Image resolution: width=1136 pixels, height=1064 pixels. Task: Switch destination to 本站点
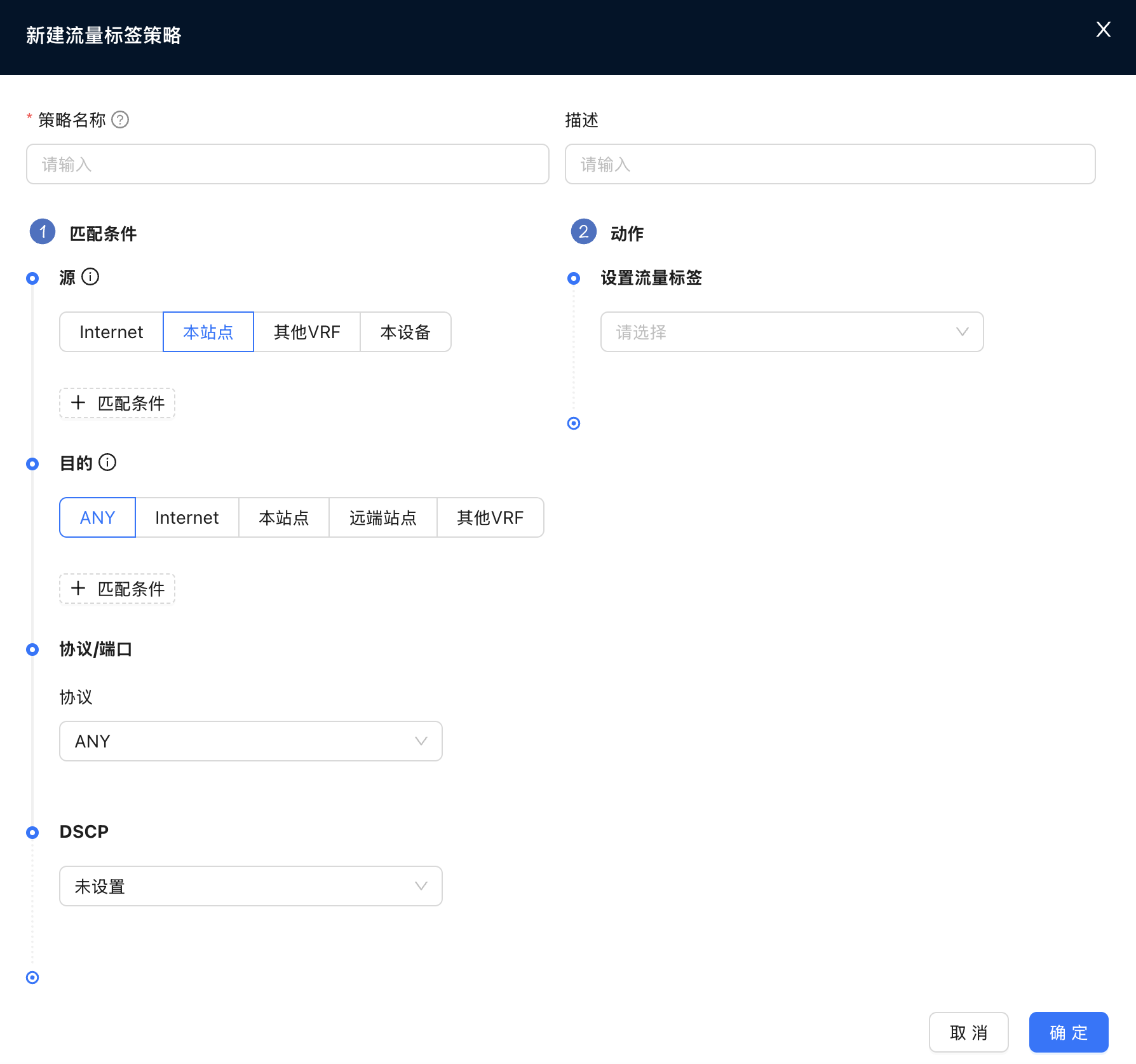[283, 517]
